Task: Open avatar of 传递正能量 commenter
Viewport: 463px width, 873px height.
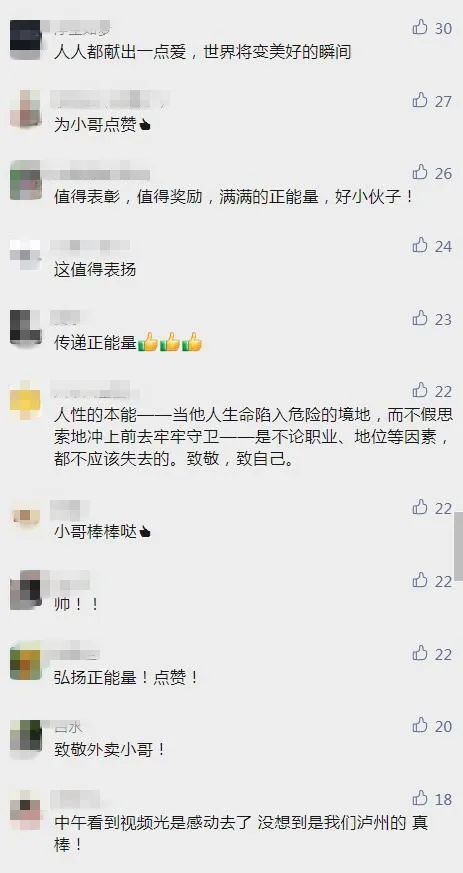Action: click(x=26, y=327)
